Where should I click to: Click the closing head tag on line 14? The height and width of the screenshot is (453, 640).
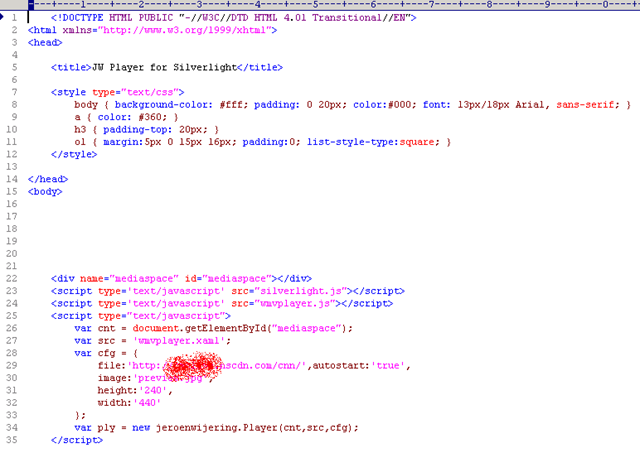48,179
